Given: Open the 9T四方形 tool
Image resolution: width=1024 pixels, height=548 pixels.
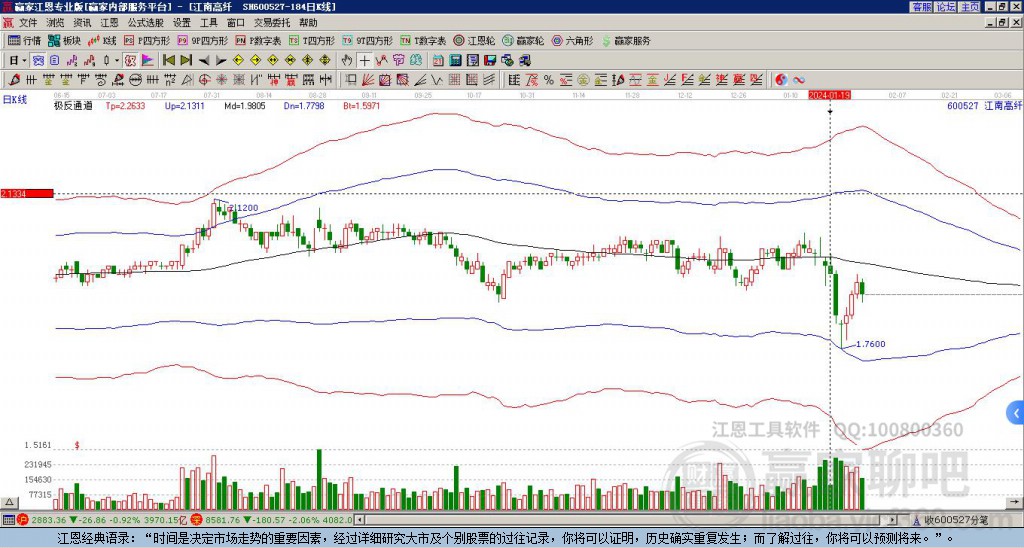Looking at the screenshot, I should coord(367,40).
